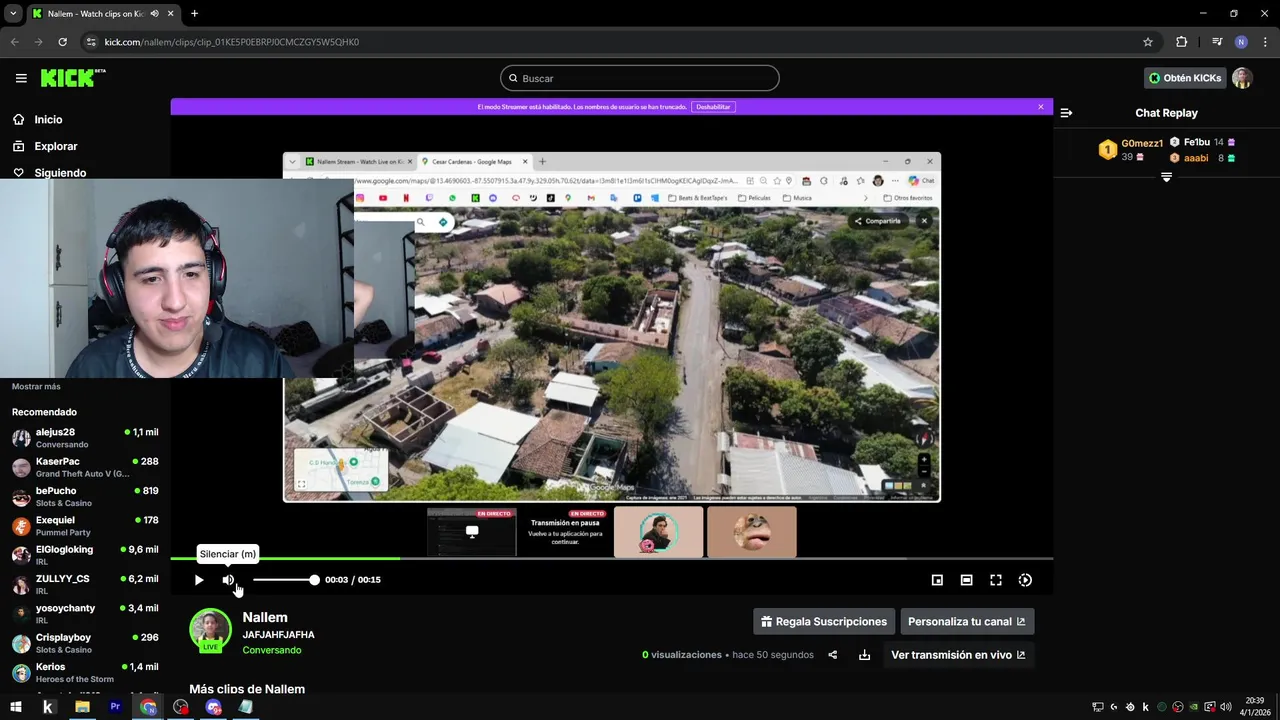Click Personaliza tu canal button

pos(967,622)
